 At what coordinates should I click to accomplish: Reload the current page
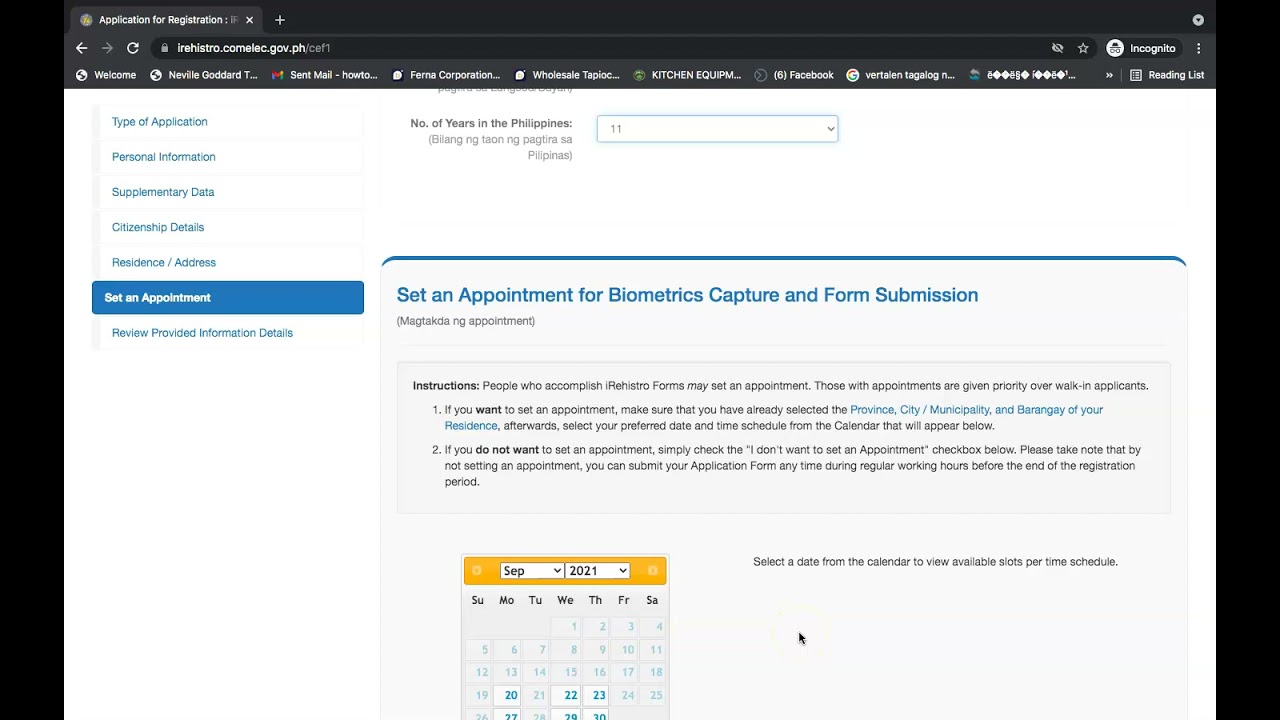click(x=132, y=48)
